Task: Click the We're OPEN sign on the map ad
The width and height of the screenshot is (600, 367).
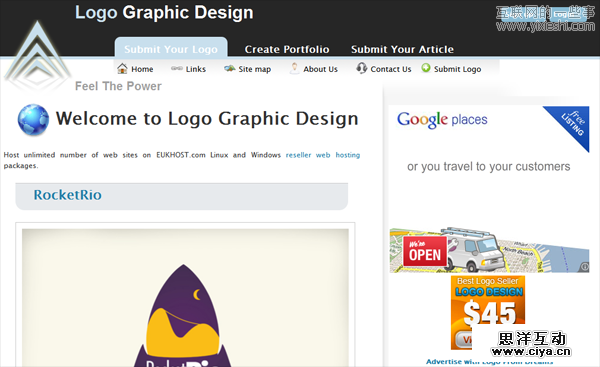Action: pos(424,251)
